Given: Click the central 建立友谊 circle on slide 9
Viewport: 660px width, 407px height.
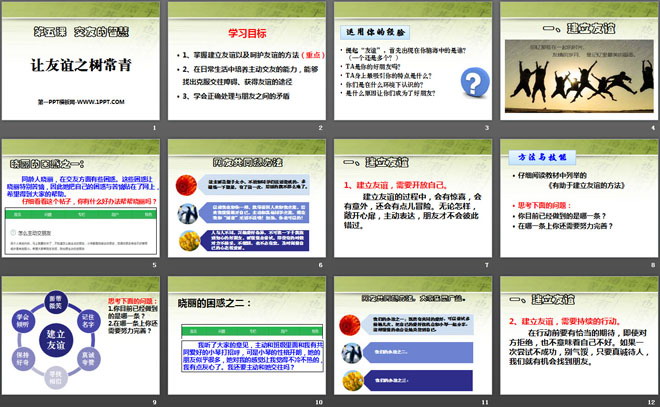Looking at the screenshot, I should [x=56, y=339].
